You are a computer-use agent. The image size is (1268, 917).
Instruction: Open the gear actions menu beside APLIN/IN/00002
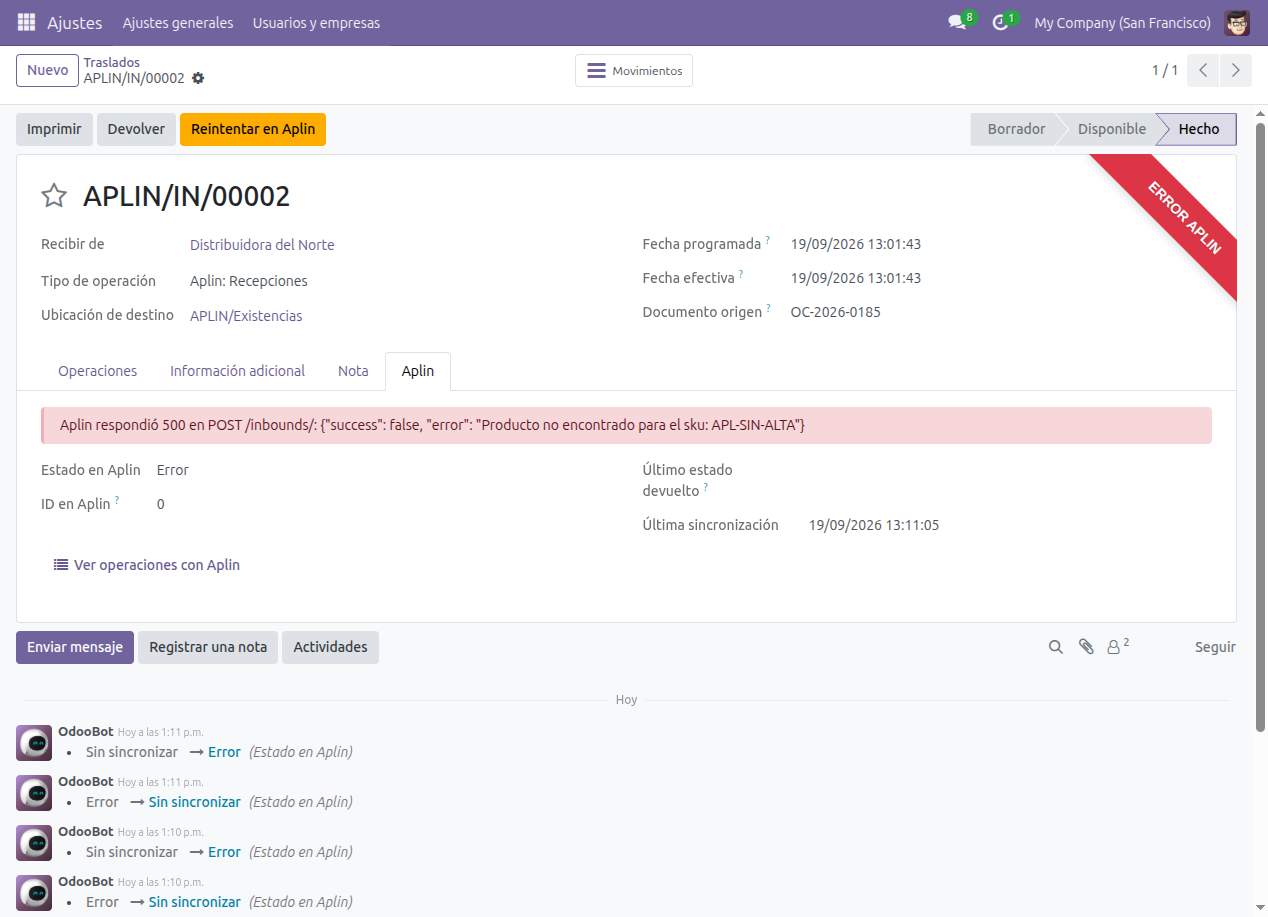click(198, 78)
